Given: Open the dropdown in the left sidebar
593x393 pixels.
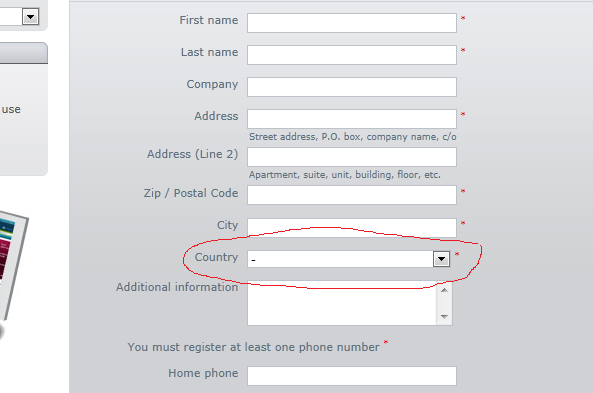Looking at the screenshot, I should click(30, 17).
